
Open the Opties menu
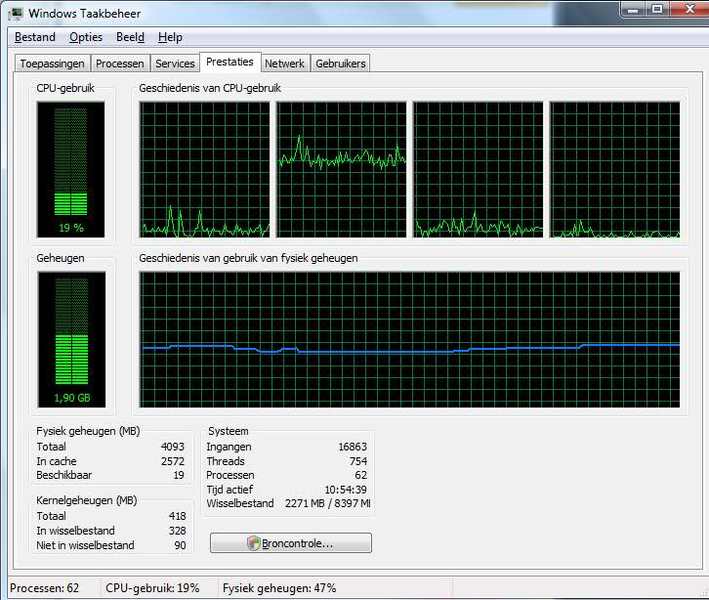[x=85, y=37]
